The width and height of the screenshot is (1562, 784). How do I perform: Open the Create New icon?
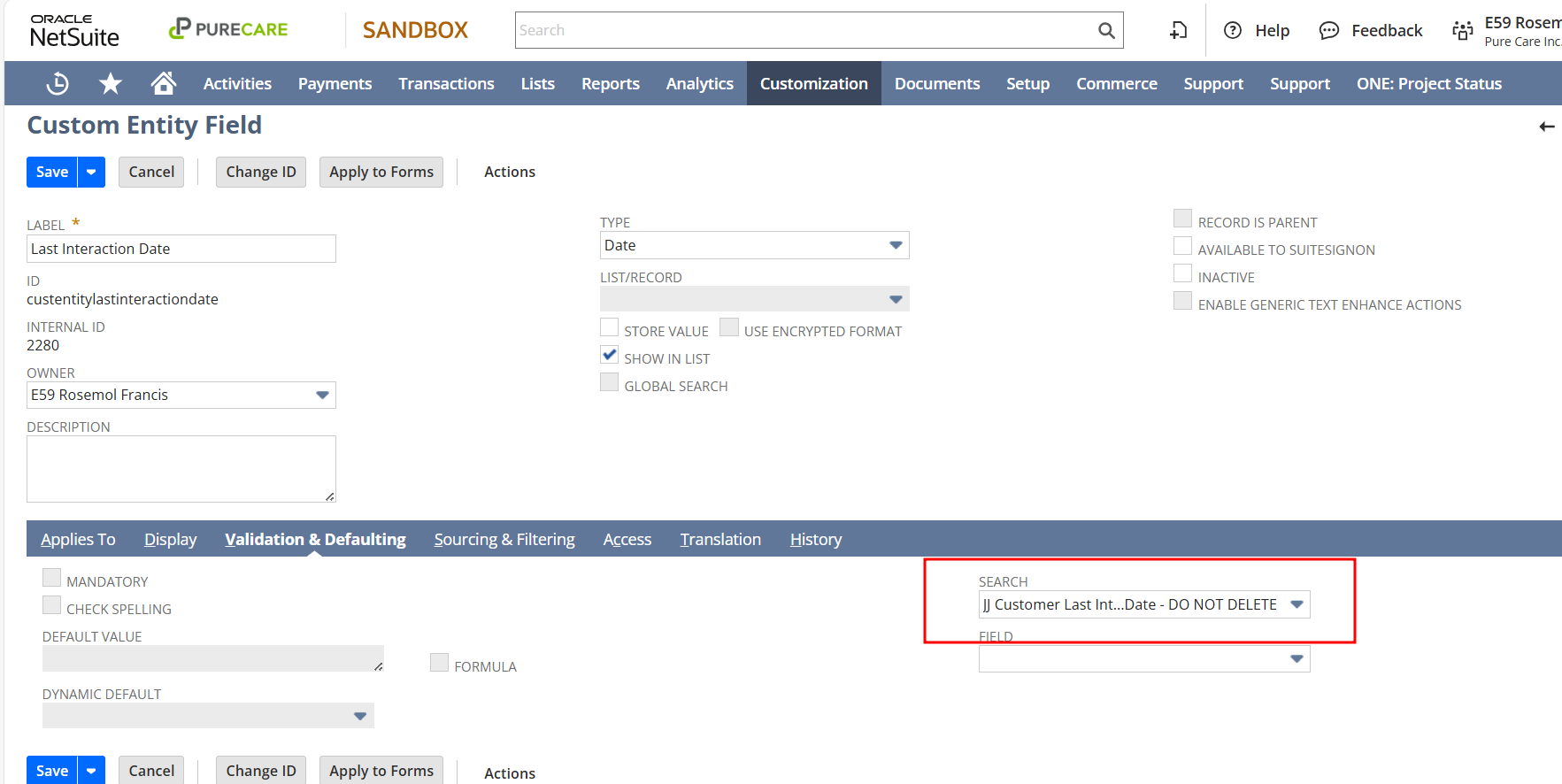[1178, 30]
